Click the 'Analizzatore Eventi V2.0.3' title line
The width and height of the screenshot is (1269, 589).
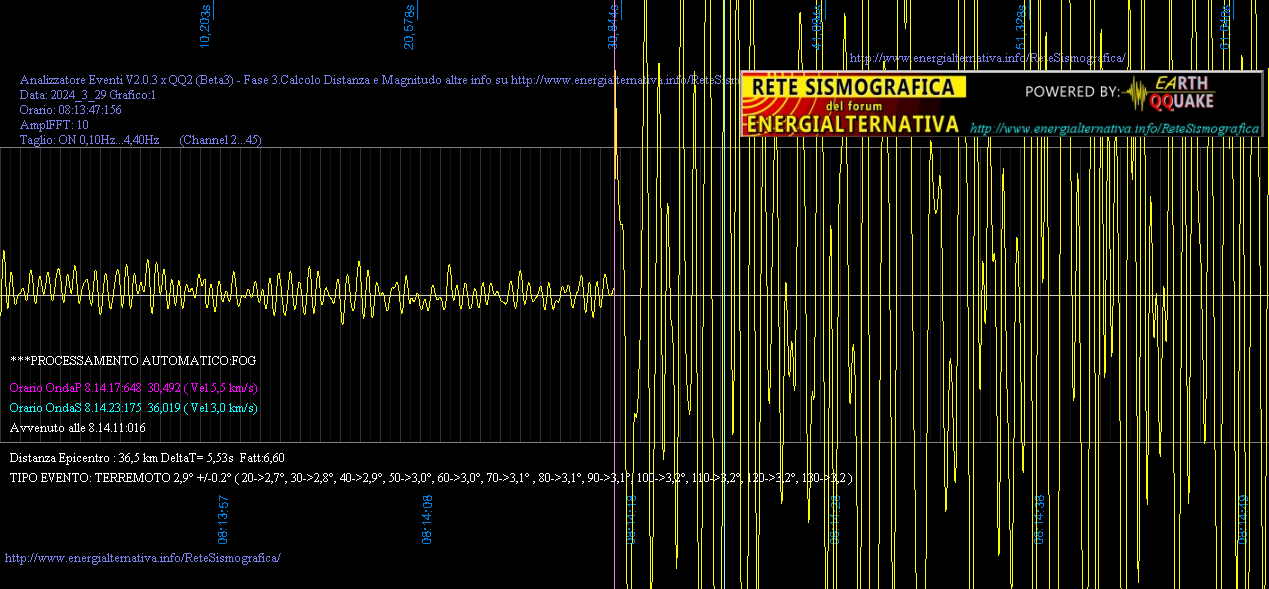[x=380, y=79]
